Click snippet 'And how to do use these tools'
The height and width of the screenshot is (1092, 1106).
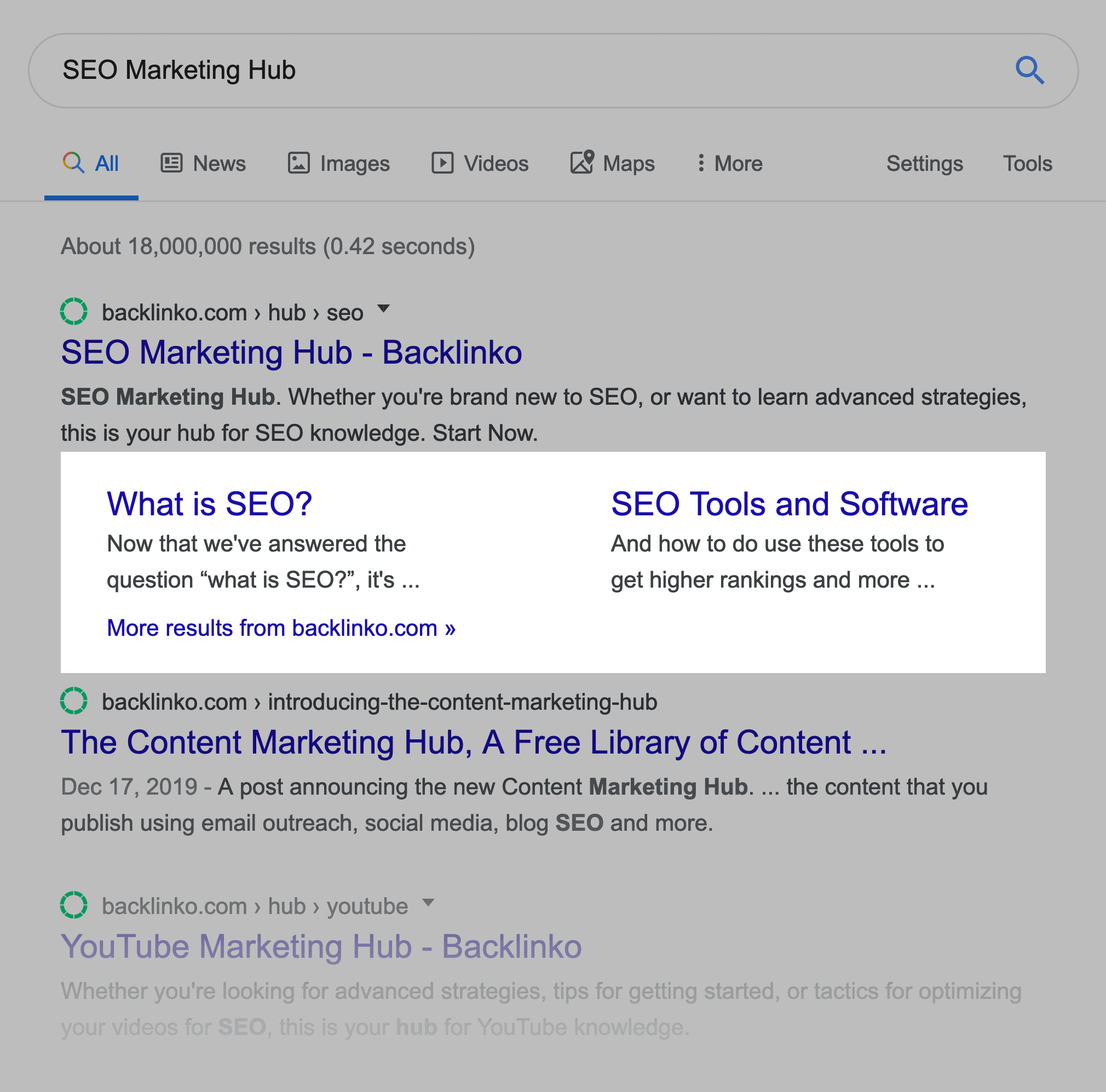[x=777, y=562]
